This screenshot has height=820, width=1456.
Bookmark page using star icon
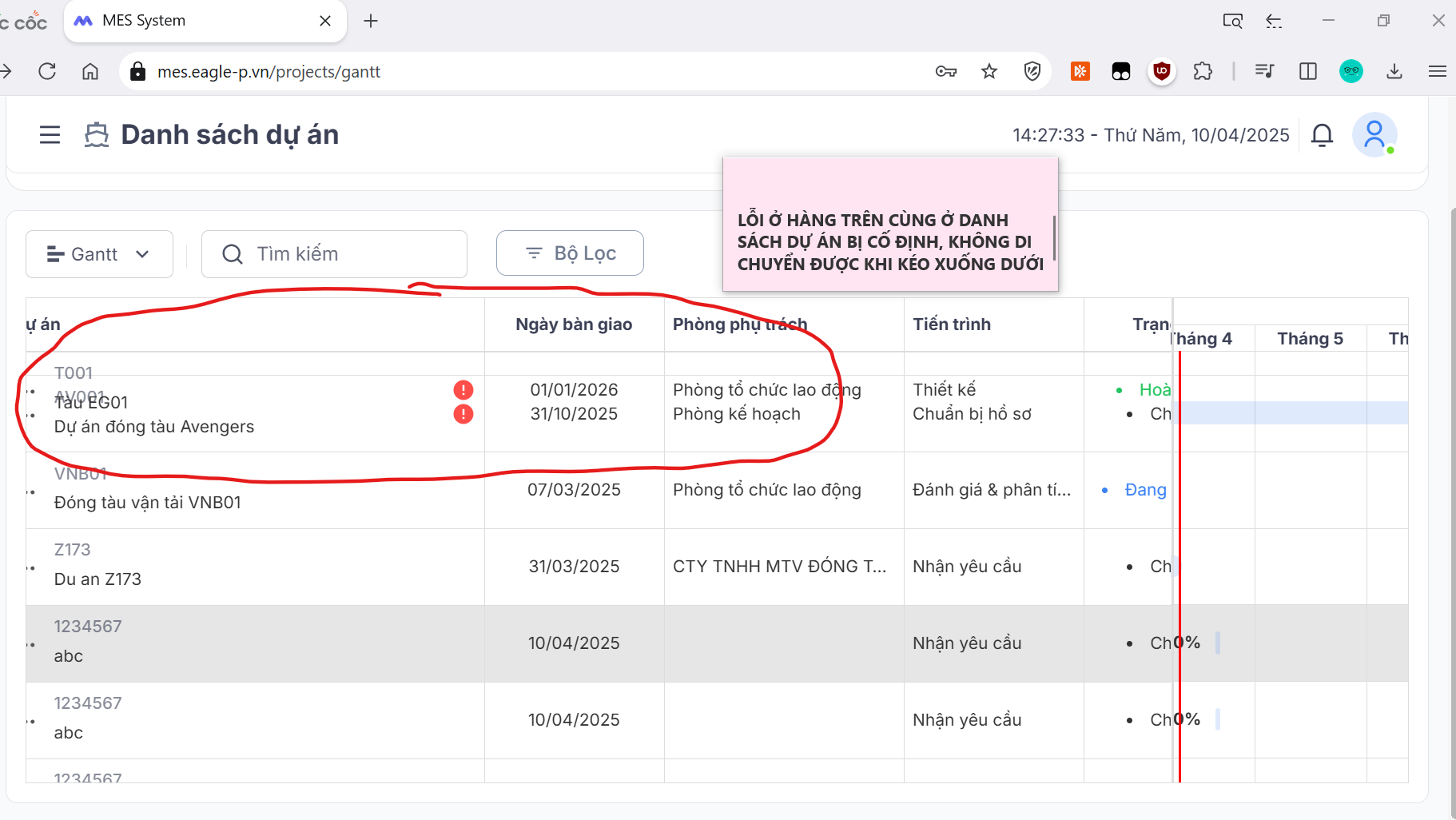click(989, 72)
